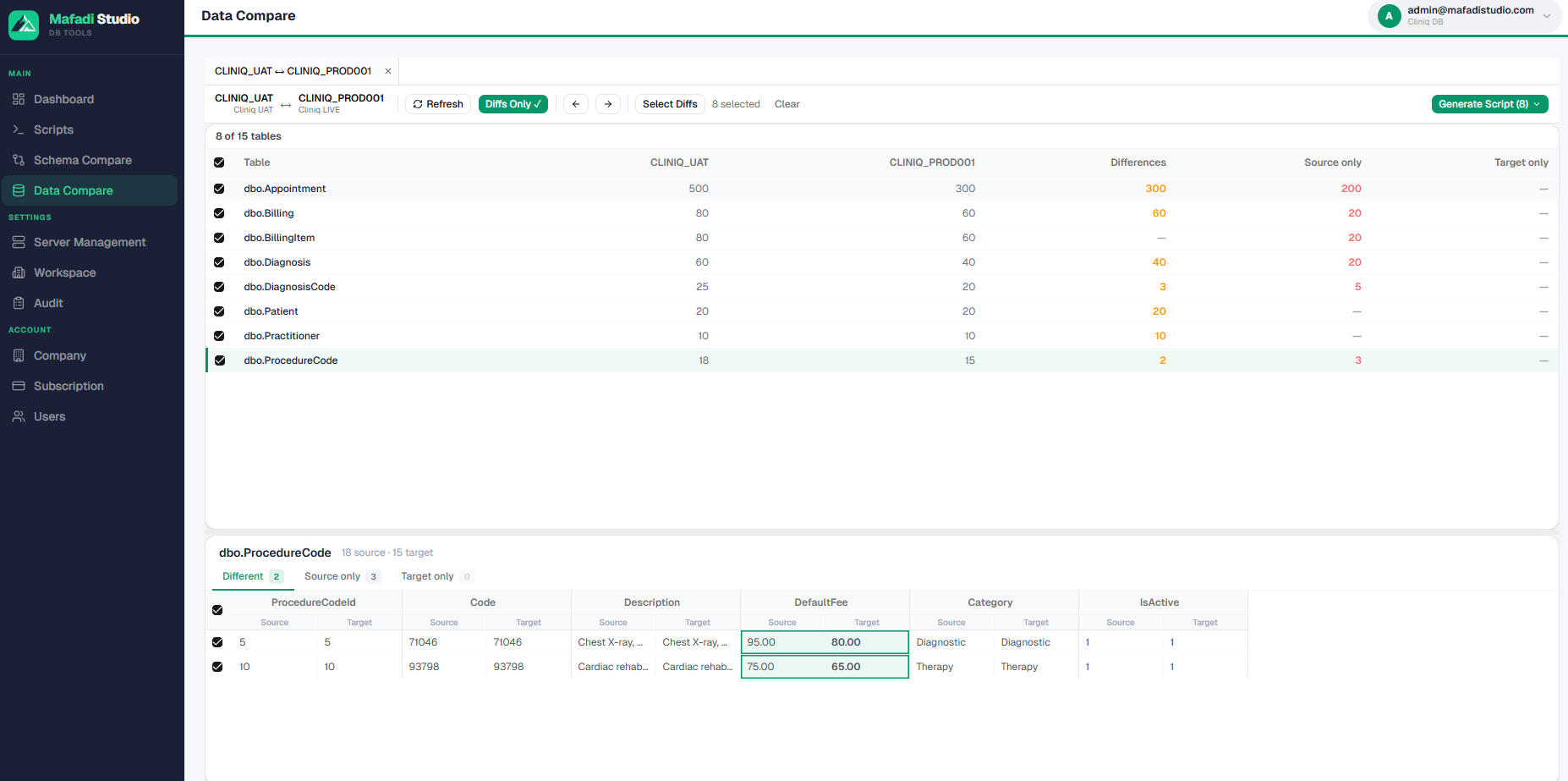Click the Schema Compare icon

click(19, 160)
